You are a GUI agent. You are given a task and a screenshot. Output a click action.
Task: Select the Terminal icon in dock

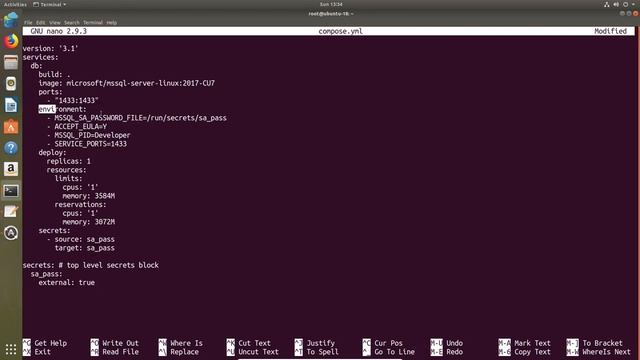(11, 191)
